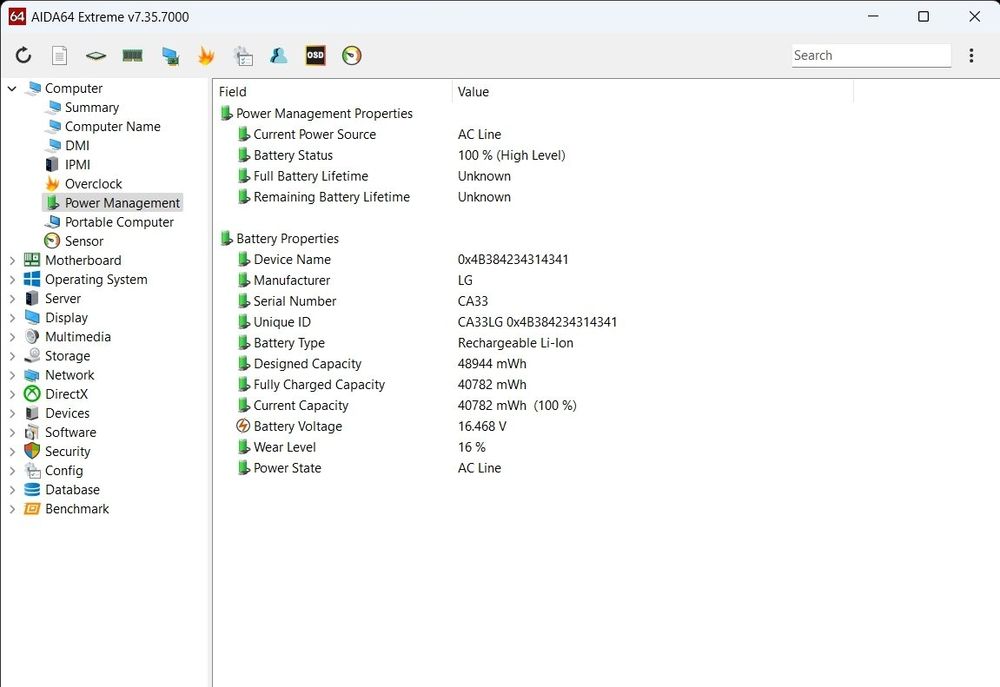Image resolution: width=1000 pixels, height=687 pixels.
Task: Expand the Server tree node
Action: click(12, 299)
